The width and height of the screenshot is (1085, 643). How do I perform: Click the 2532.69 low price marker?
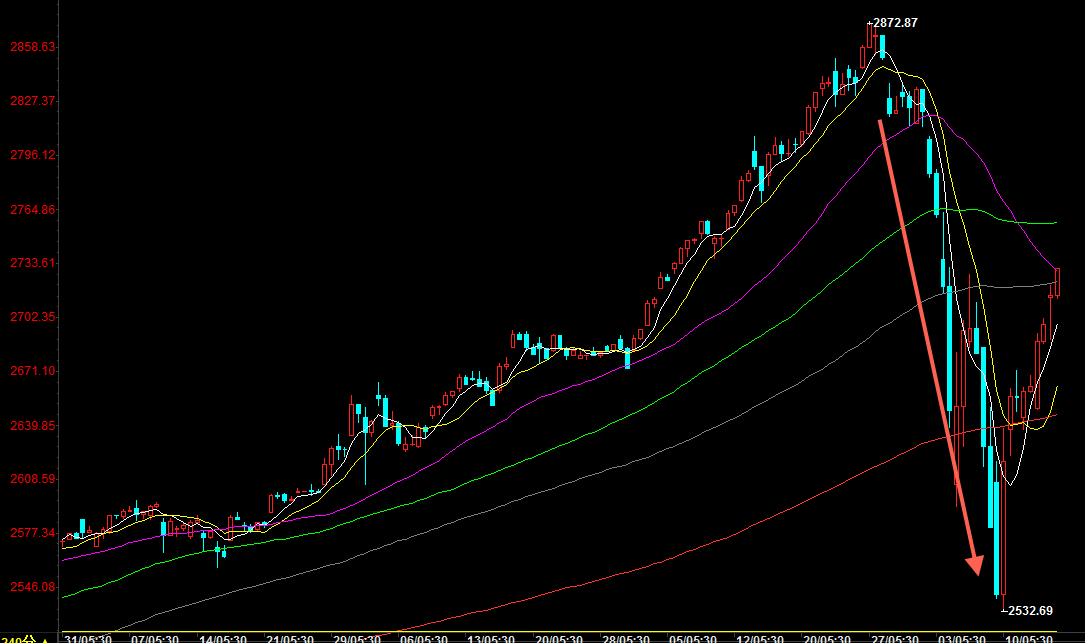pyautogui.click(x=1029, y=610)
